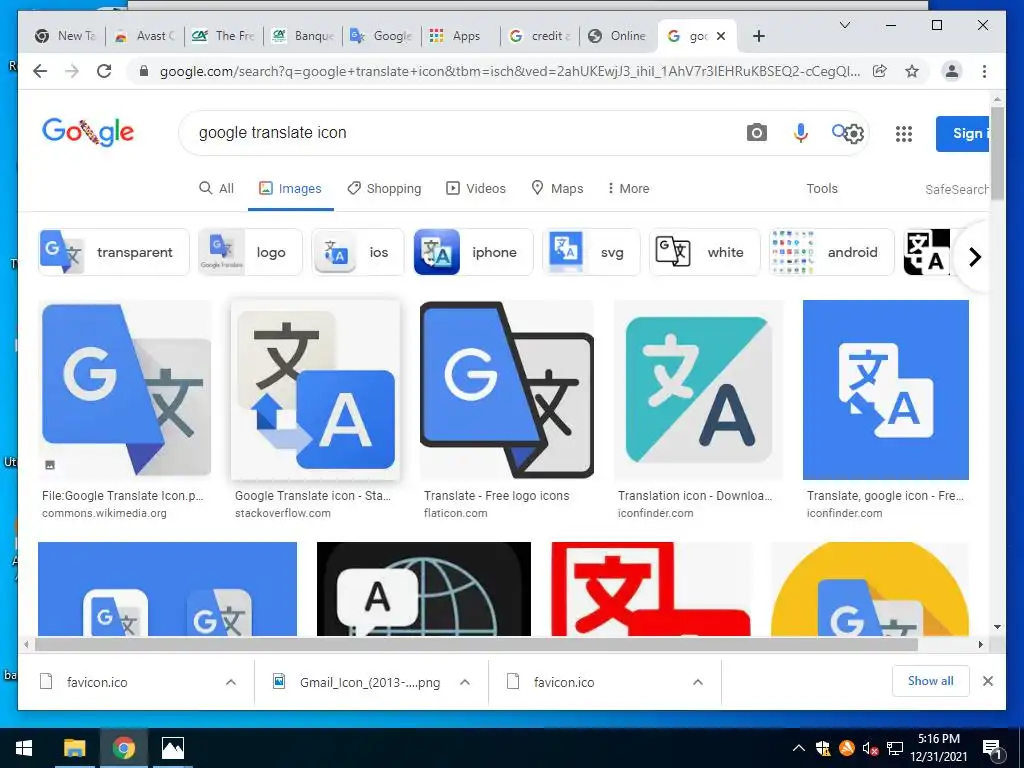Go back to previous page
The image size is (1024, 768).
40,71
